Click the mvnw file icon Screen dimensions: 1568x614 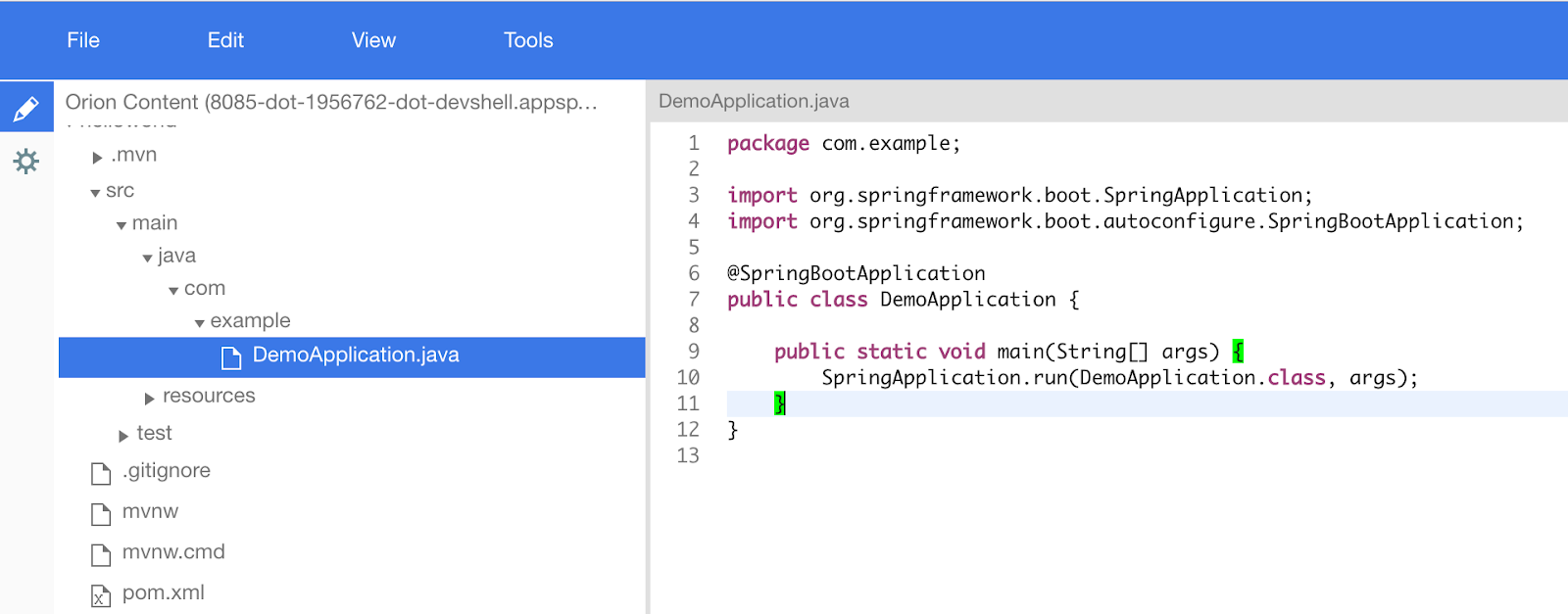(x=101, y=514)
